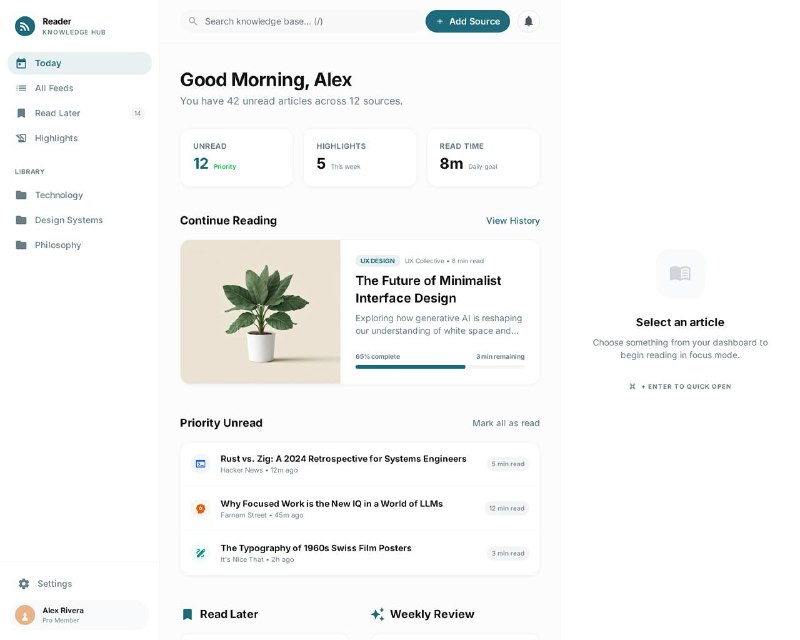This screenshot has width=800, height=640.
Task: Click the All Feeds list icon
Action: click(x=21, y=88)
